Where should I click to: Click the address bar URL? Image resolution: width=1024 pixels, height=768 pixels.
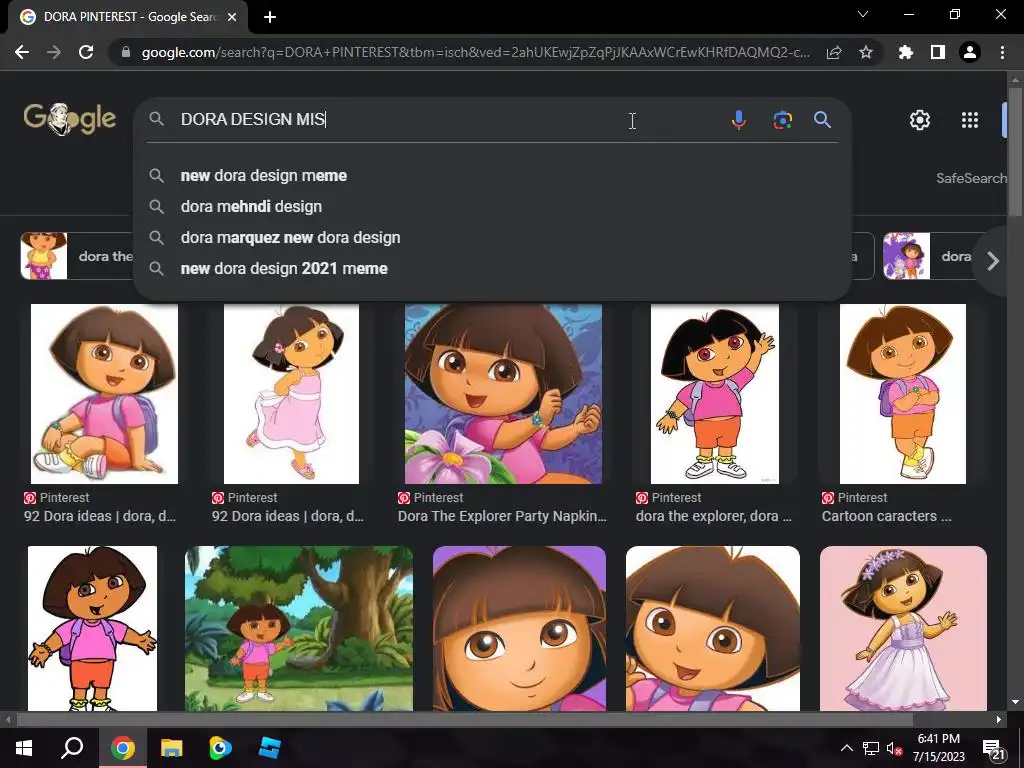[x=475, y=52]
